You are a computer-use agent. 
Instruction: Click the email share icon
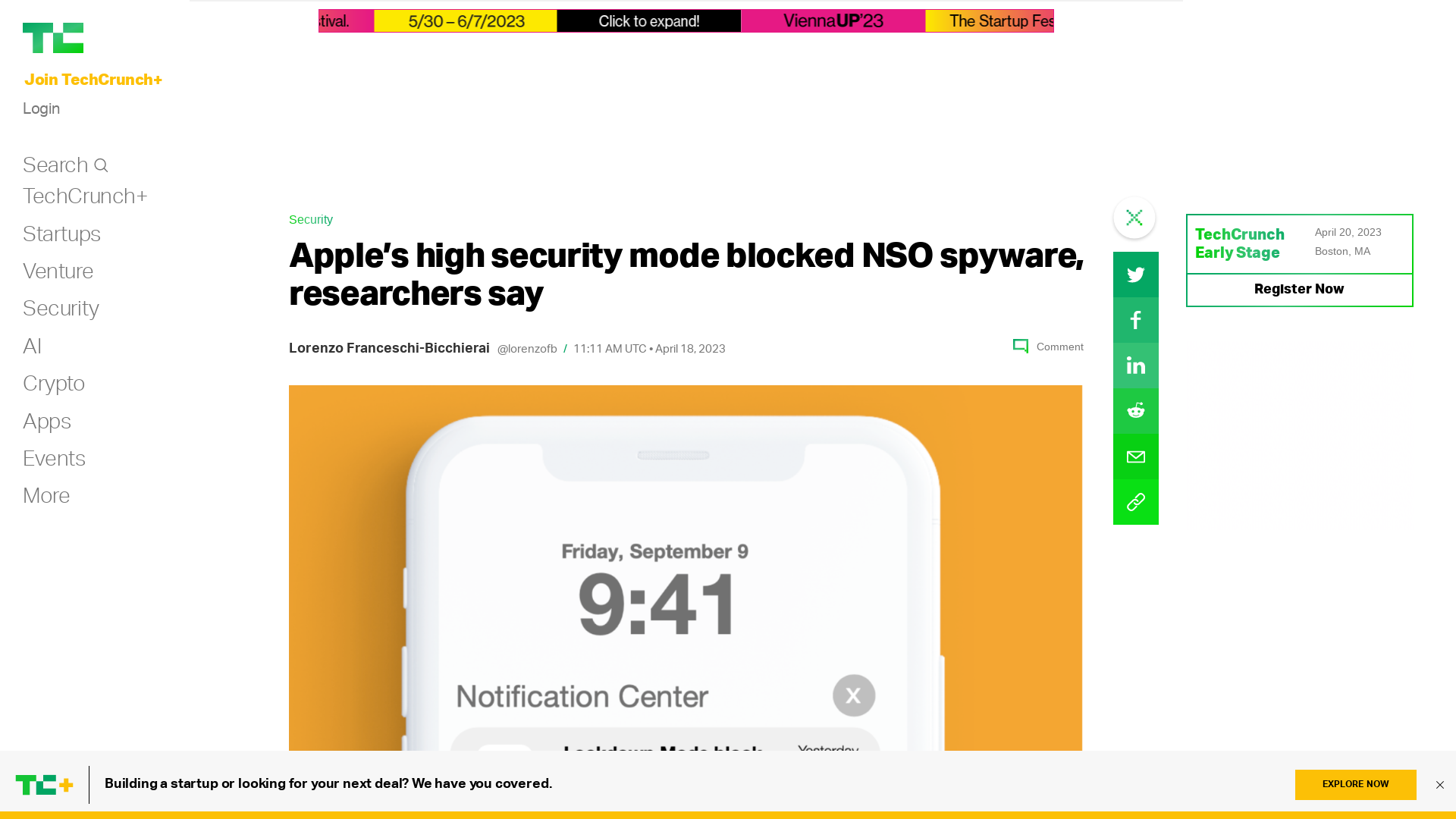(1135, 456)
